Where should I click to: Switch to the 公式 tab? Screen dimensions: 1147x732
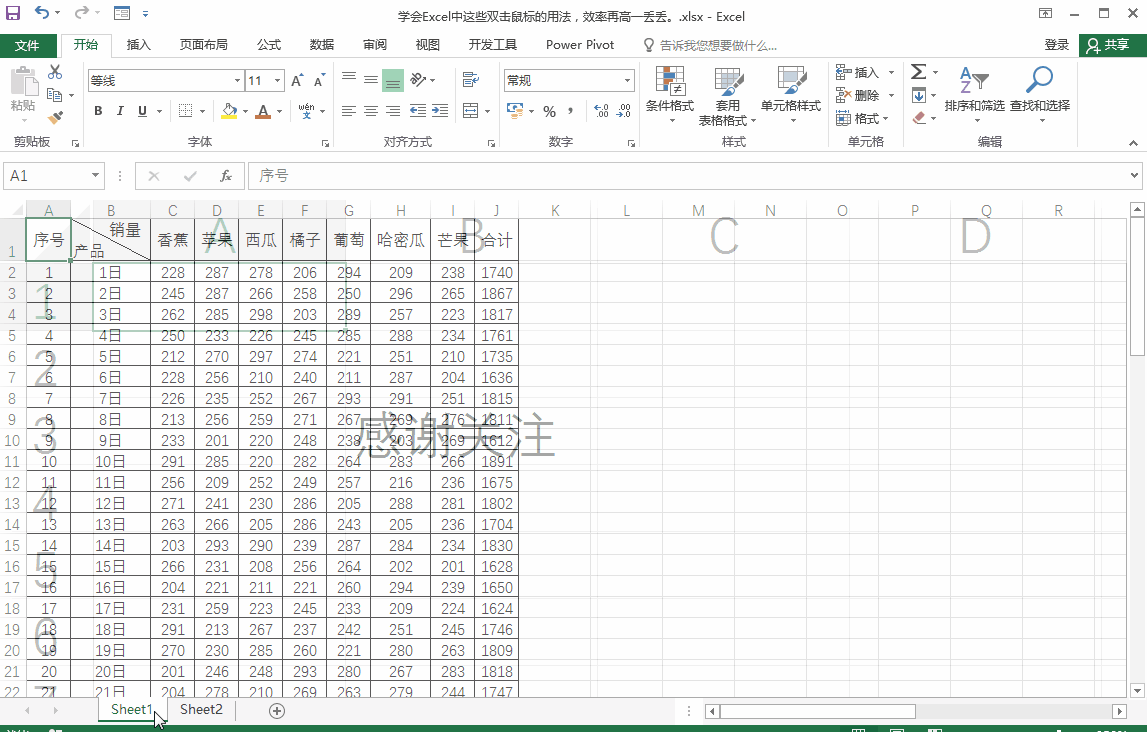268,45
